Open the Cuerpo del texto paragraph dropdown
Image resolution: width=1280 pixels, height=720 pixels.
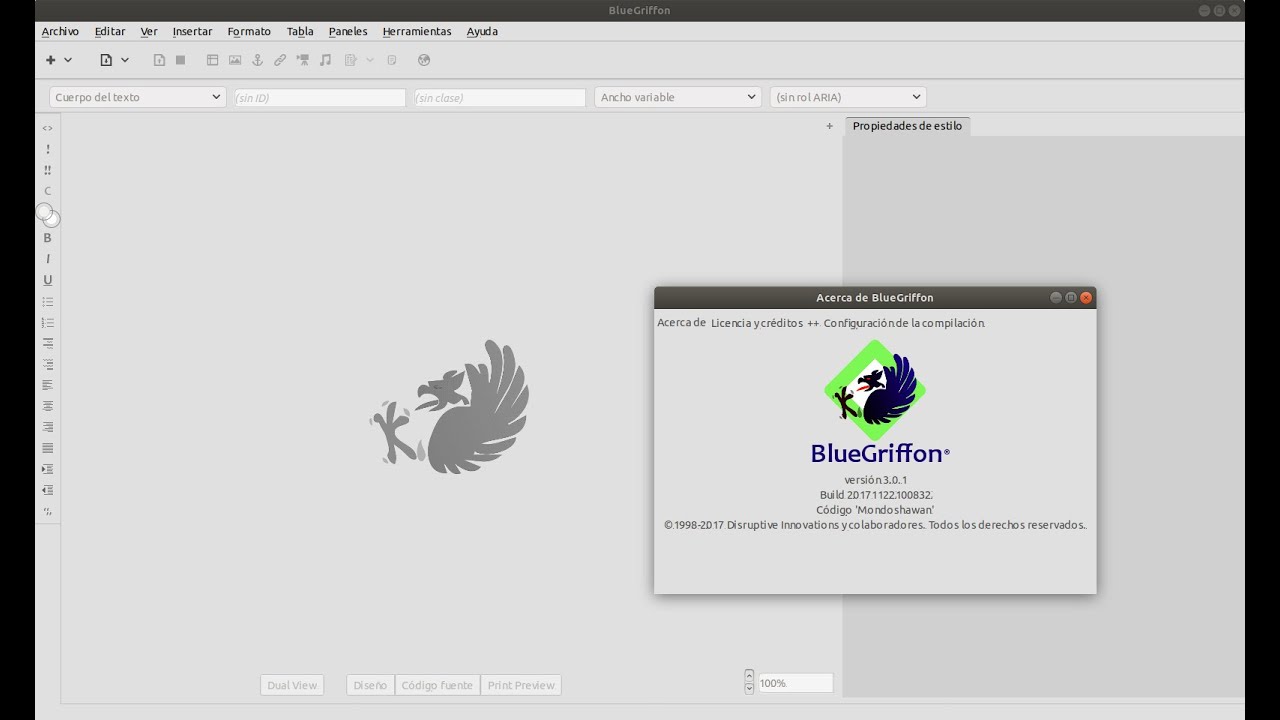point(137,97)
